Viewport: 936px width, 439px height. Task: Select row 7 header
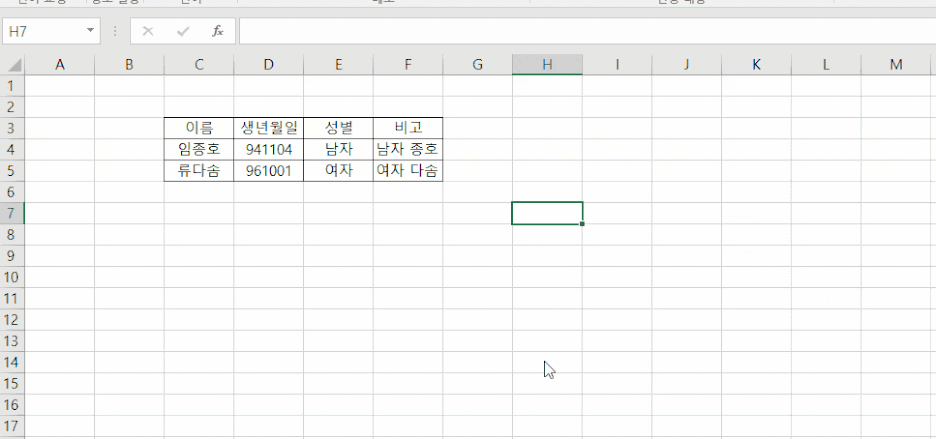[12, 213]
